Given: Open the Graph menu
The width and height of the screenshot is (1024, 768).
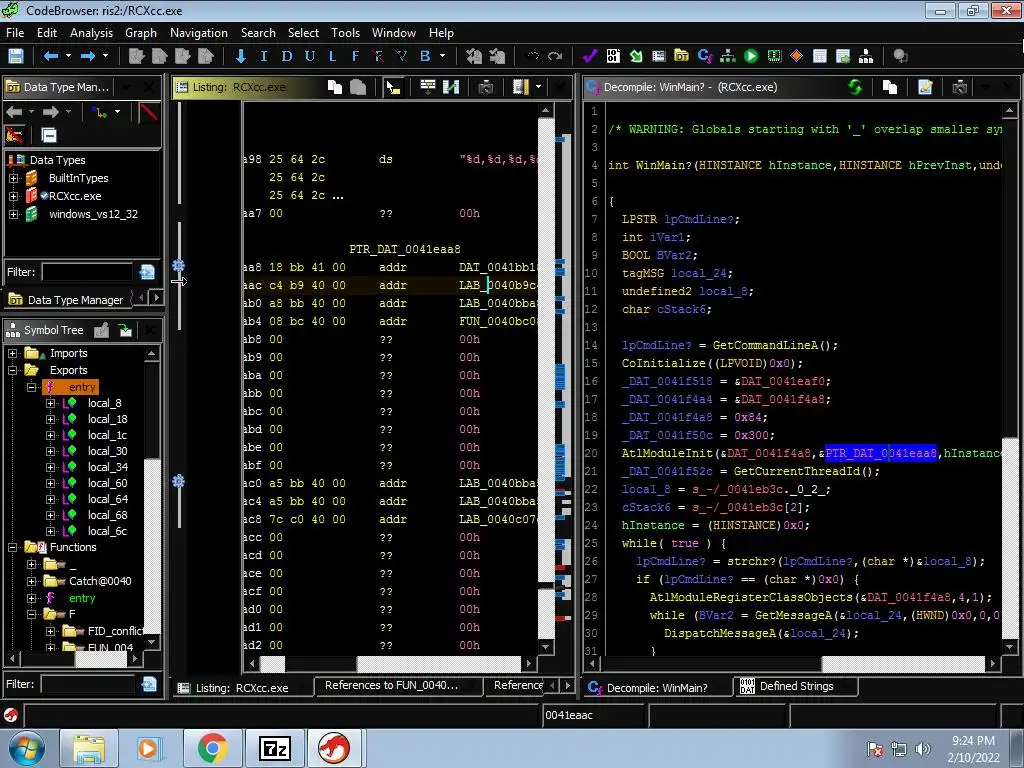Looking at the screenshot, I should click(141, 33).
